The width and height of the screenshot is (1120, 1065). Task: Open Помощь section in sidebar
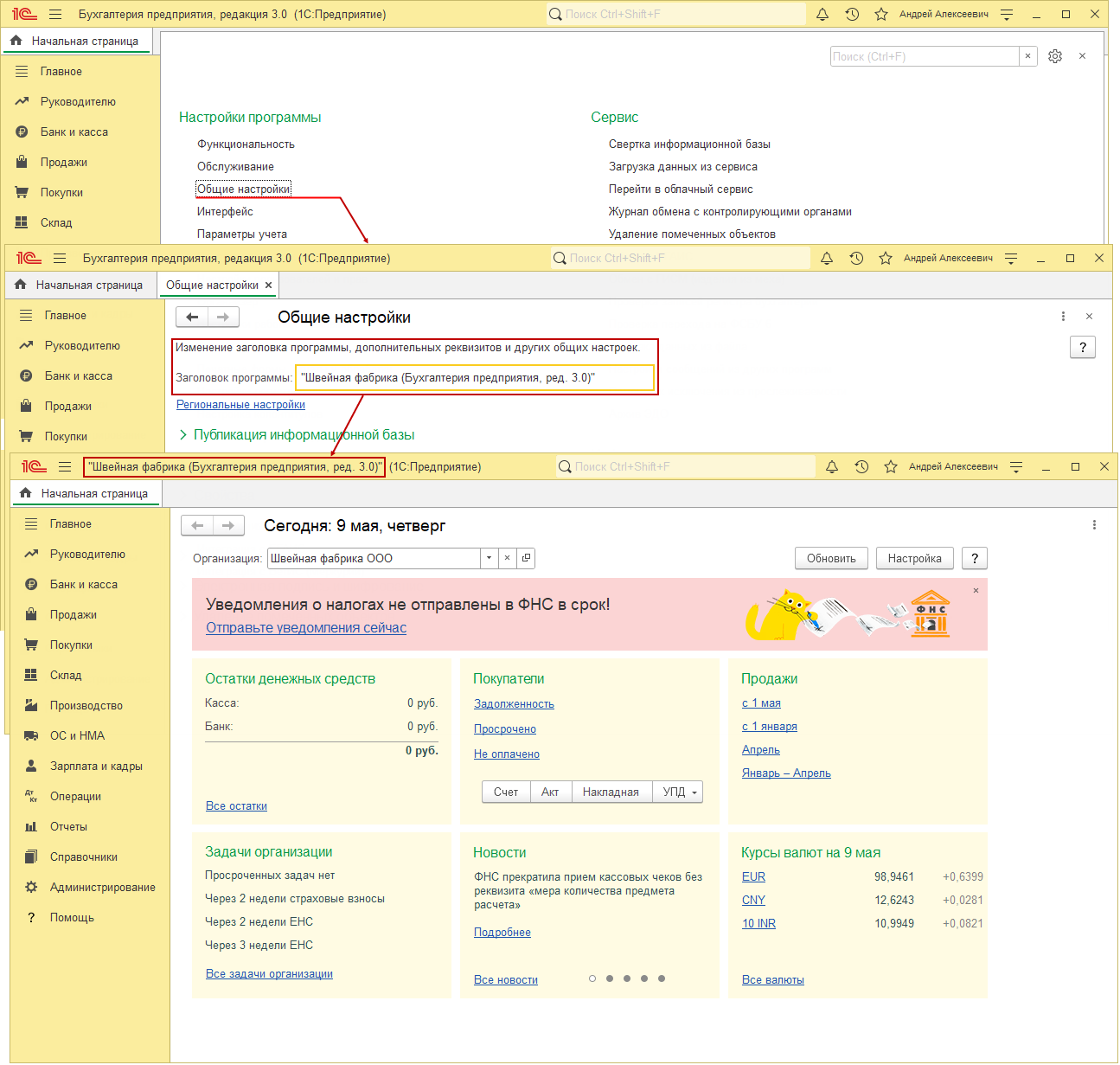(x=72, y=917)
